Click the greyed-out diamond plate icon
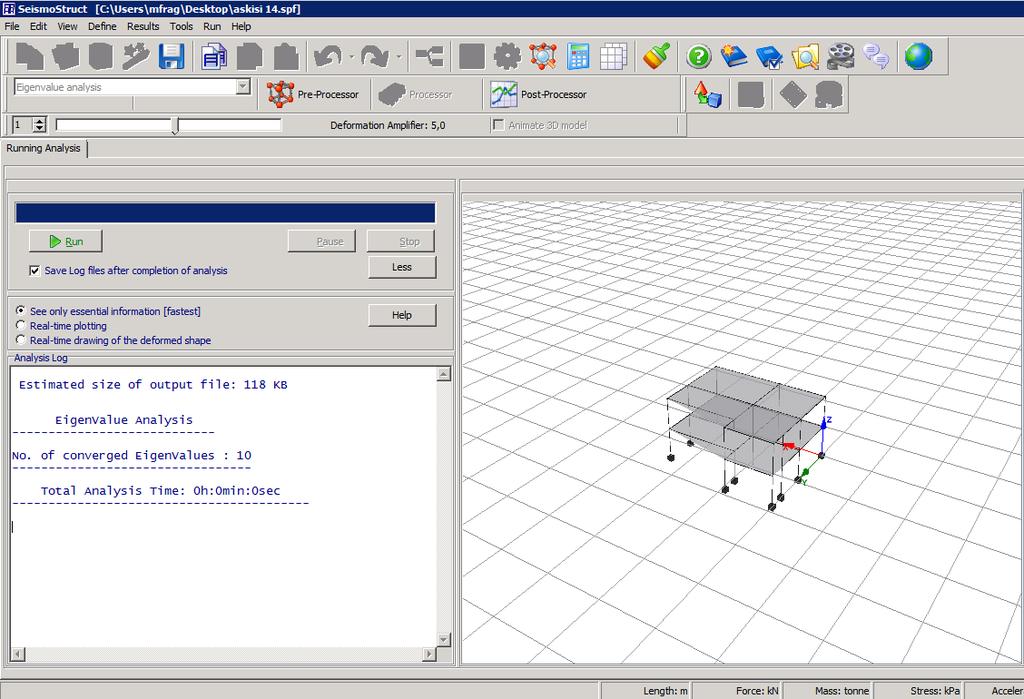Image resolution: width=1024 pixels, height=699 pixels. click(793, 95)
